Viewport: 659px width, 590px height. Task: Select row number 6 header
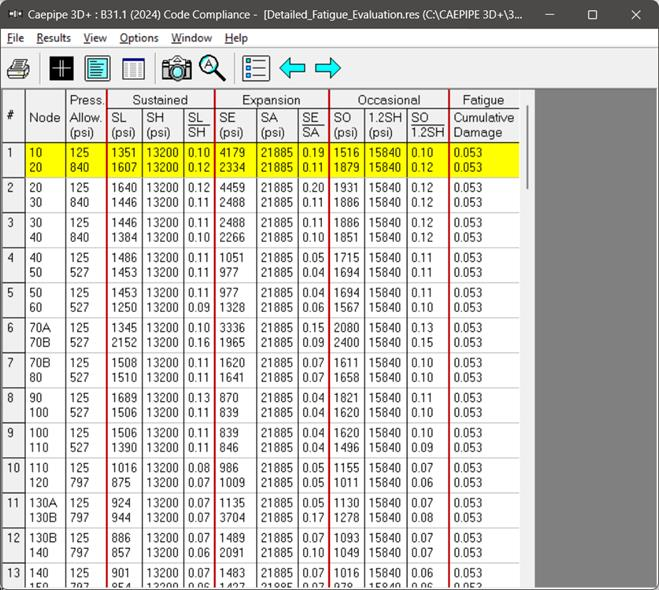tap(13, 335)
